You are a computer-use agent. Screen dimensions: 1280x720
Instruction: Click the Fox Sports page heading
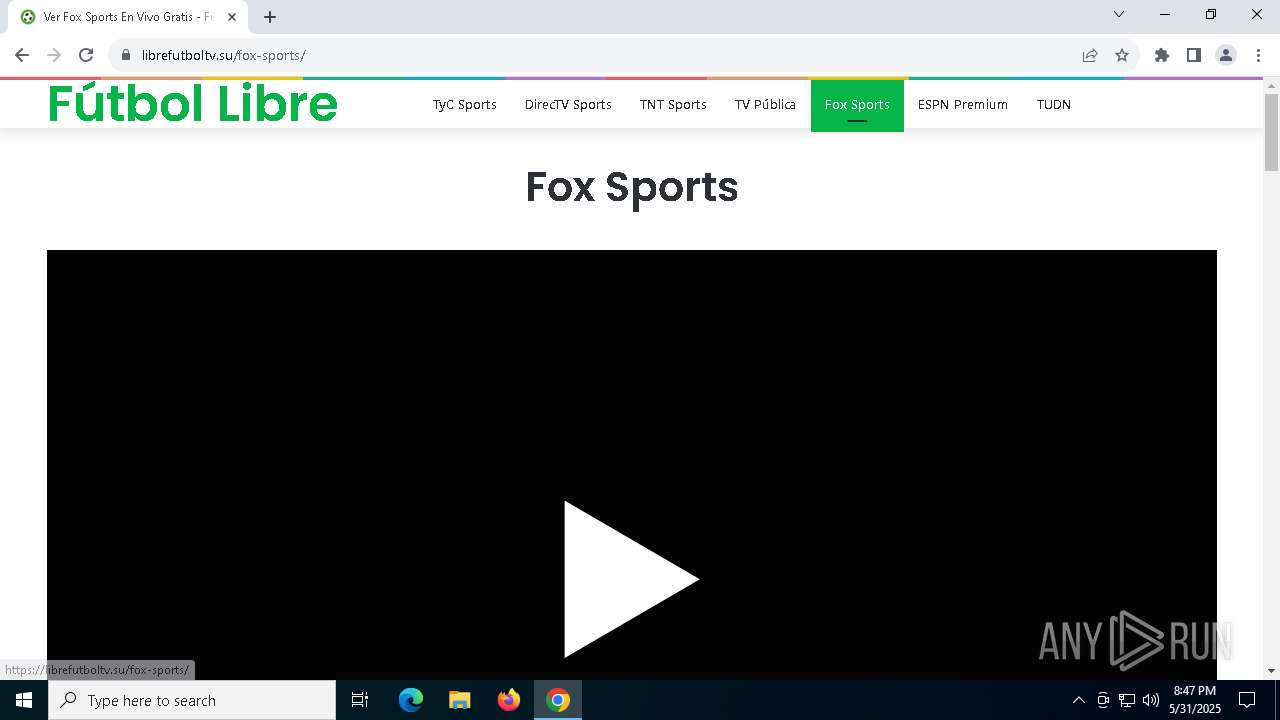(x=632, y=187)
